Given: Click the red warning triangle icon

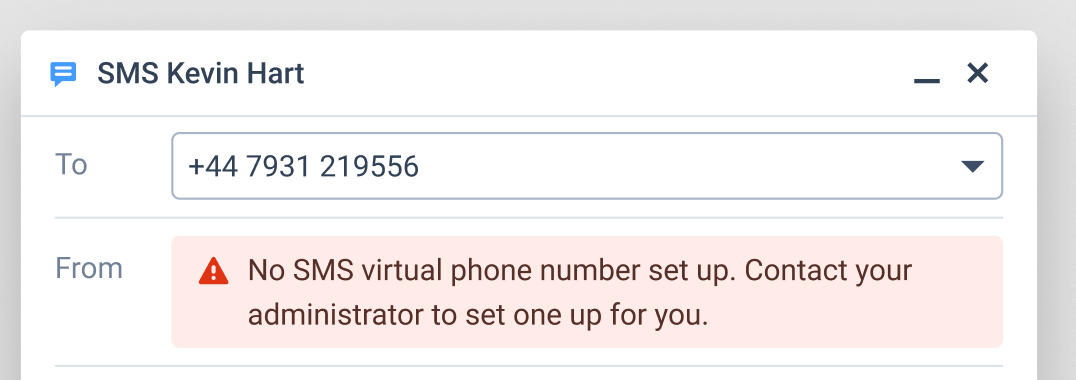Looking at the screenshot, I should click(x=213, y=271).
